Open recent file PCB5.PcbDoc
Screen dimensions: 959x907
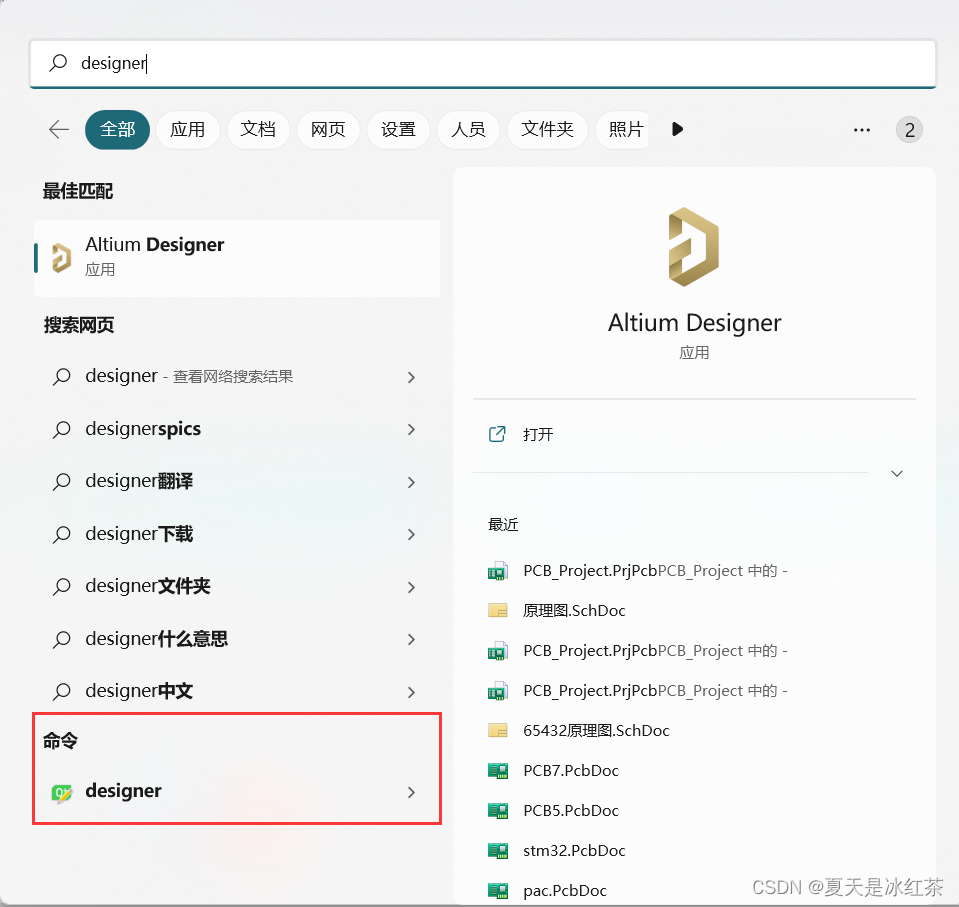[x=571, y=810]
